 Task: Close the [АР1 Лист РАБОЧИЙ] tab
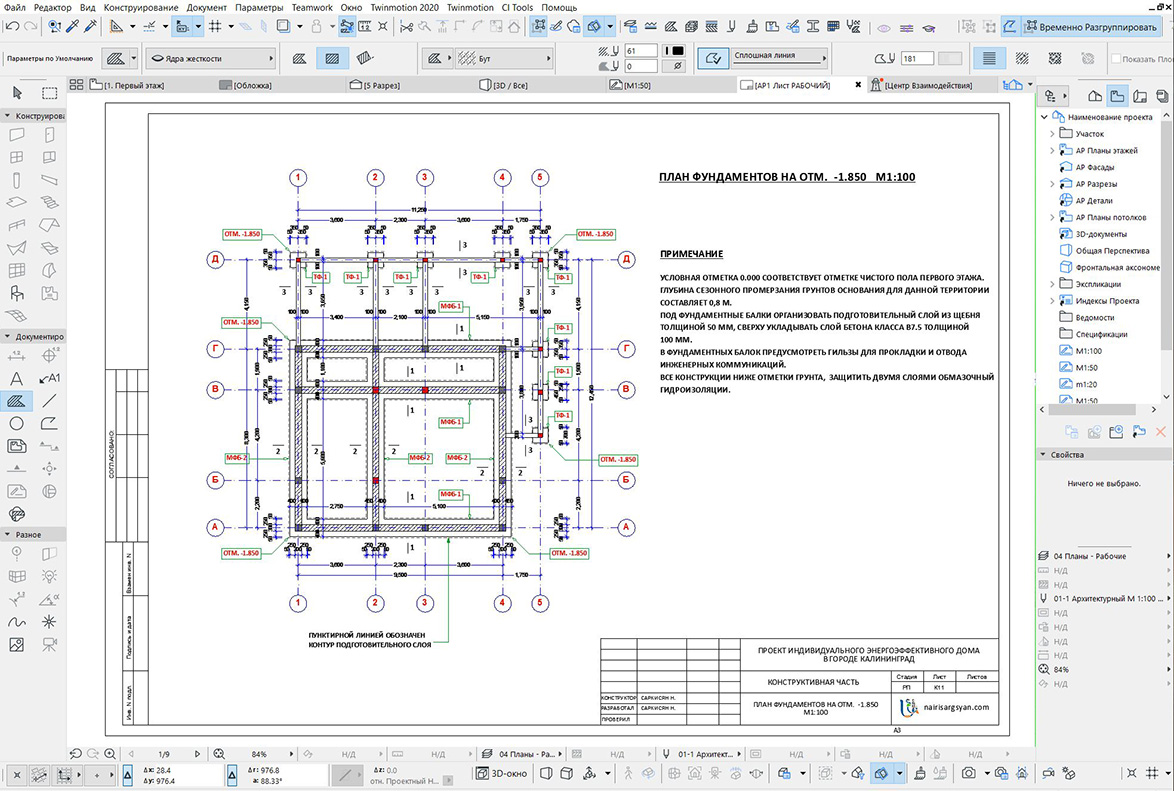click(x=858, y=85)
